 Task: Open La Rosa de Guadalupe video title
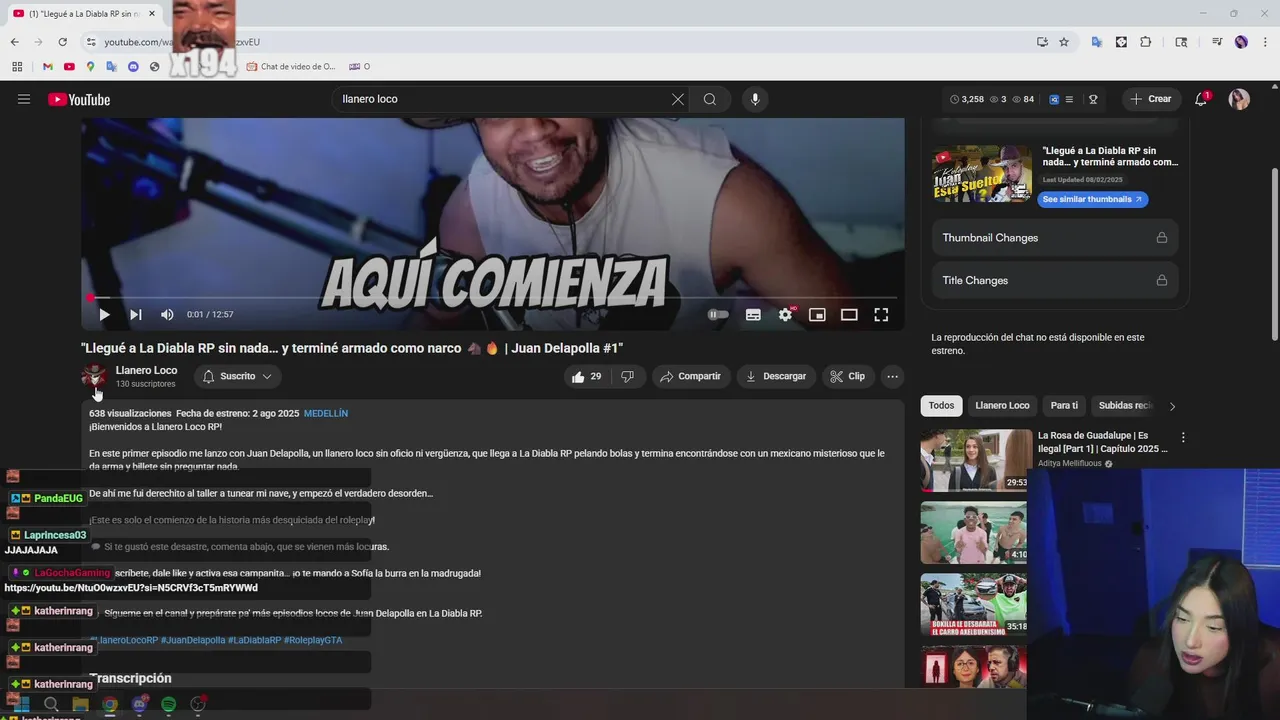click(x=1102, y=442)
